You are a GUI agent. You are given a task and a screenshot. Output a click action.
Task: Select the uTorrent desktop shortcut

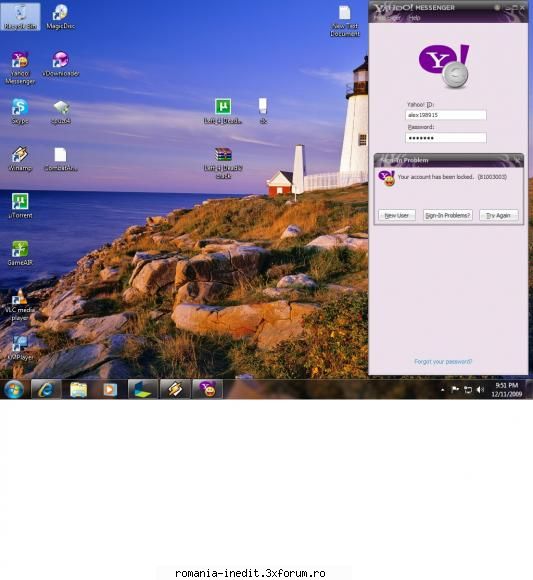coord(20,206)
